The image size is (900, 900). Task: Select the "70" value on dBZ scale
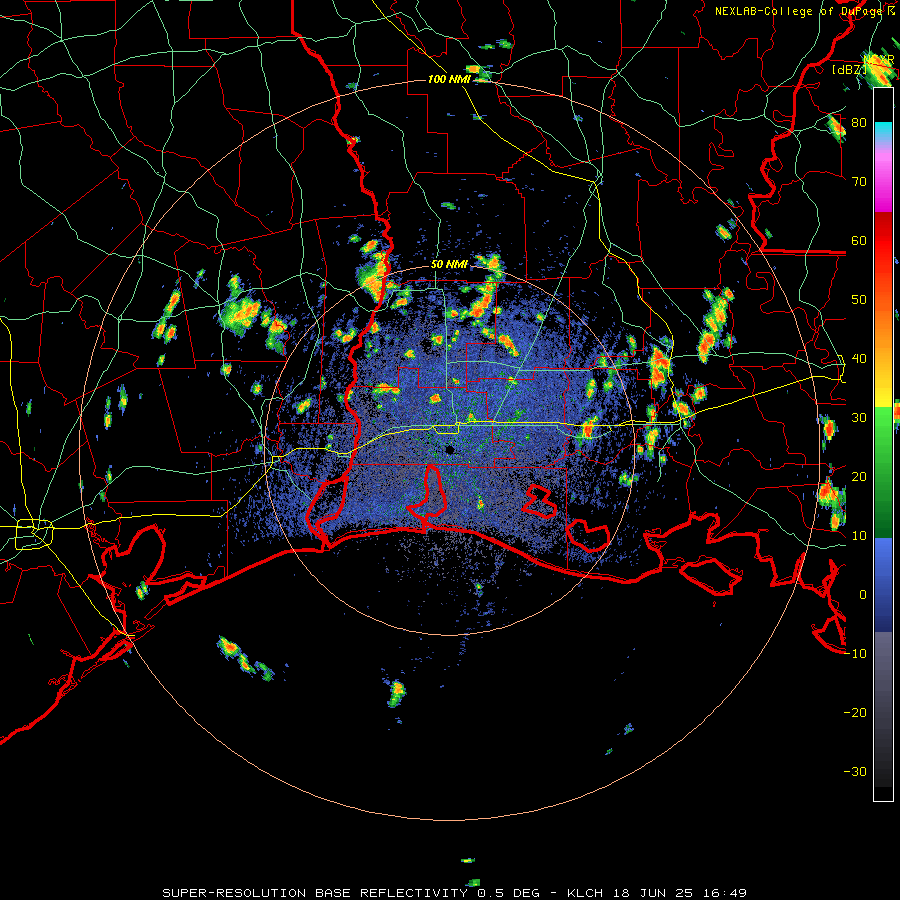859,181
